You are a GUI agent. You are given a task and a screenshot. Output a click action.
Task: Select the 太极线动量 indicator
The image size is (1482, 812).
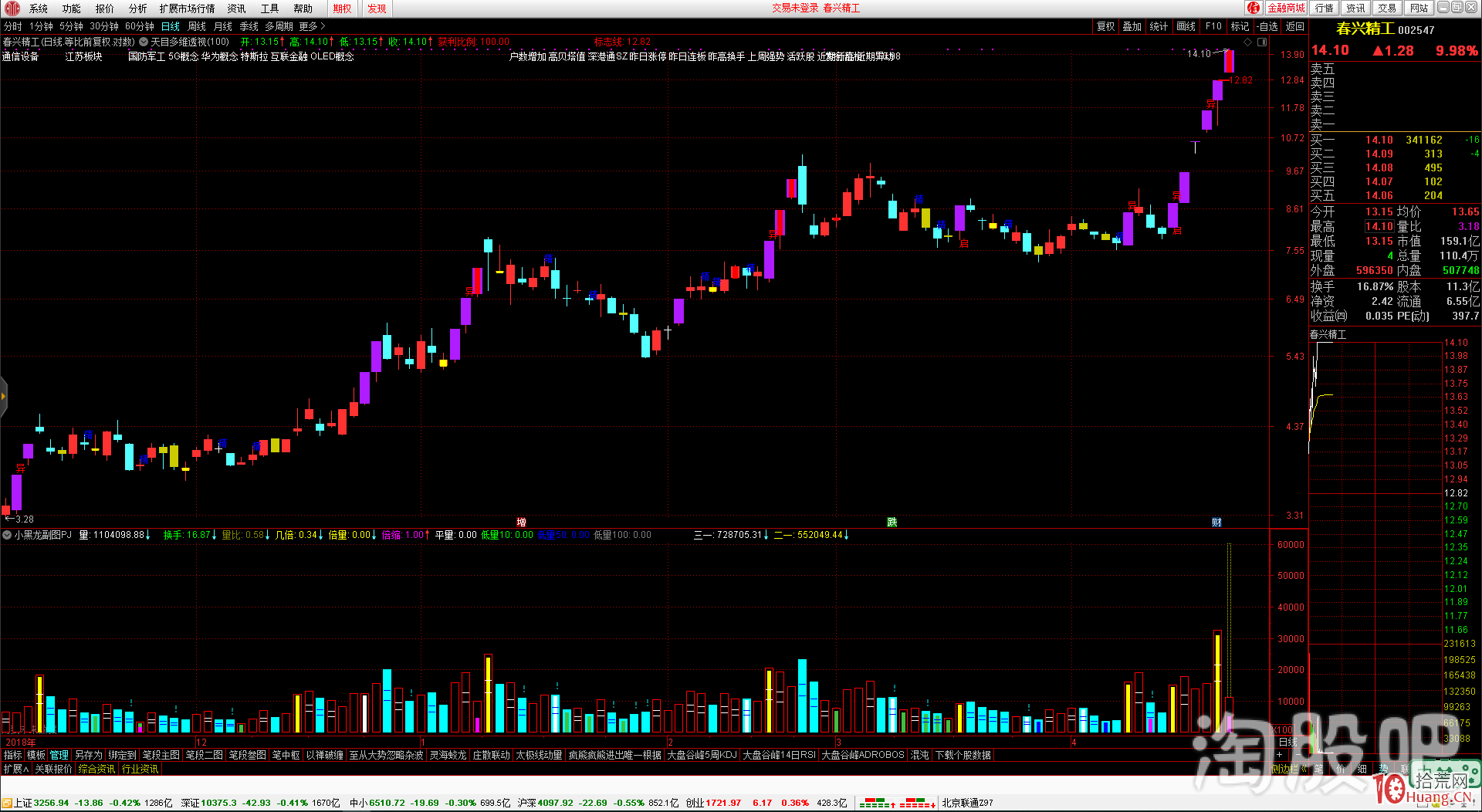[540, 755]
